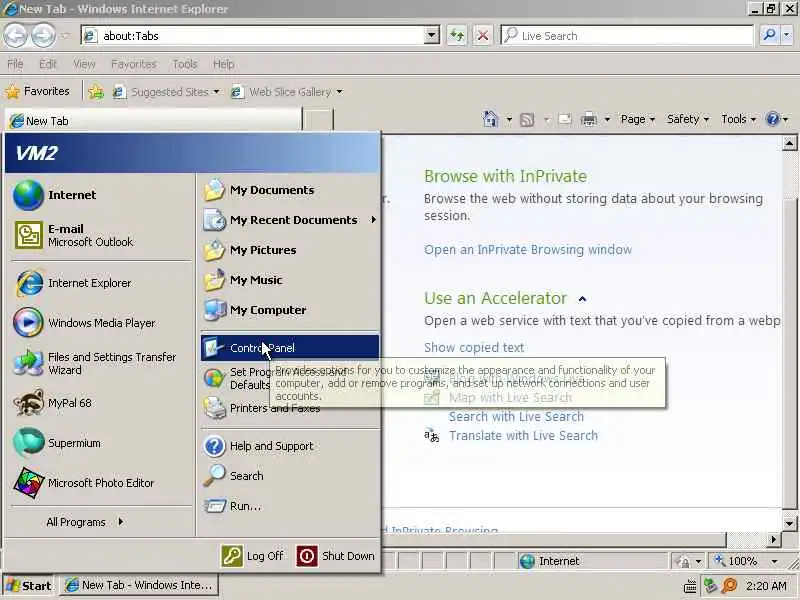Open a blank new tab button

318,121
